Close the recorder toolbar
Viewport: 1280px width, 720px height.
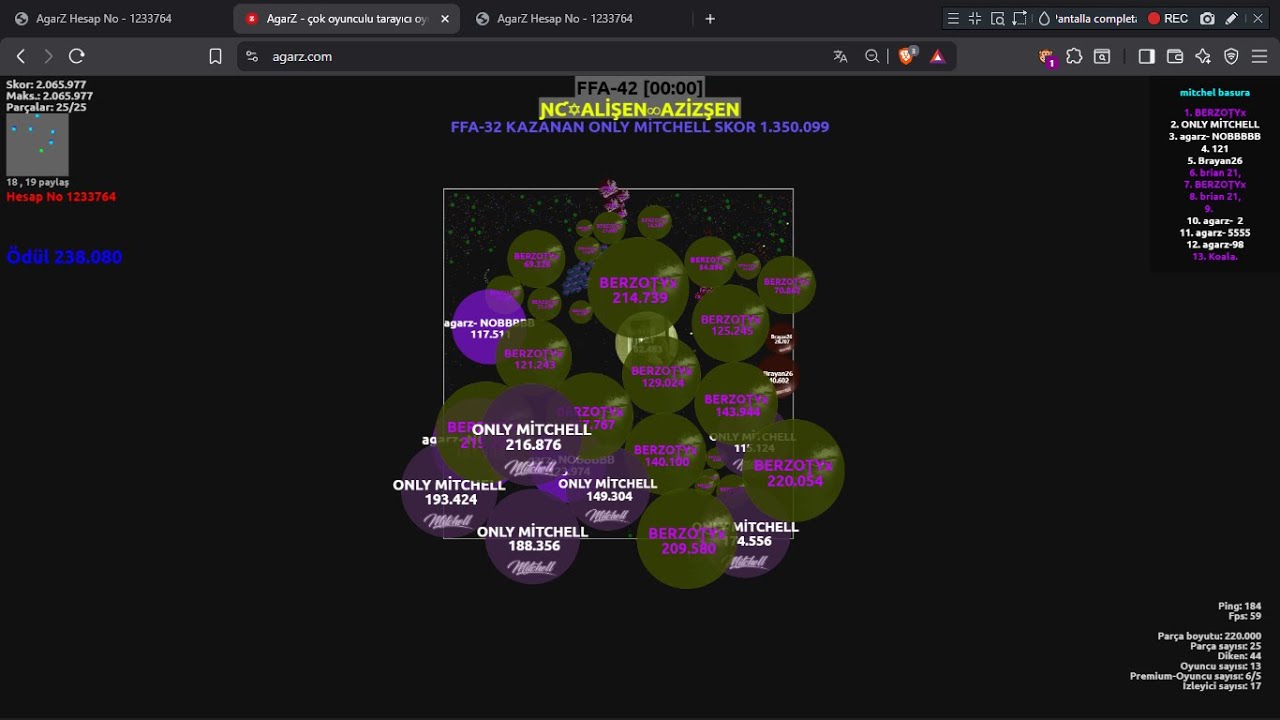(1258, 18)
